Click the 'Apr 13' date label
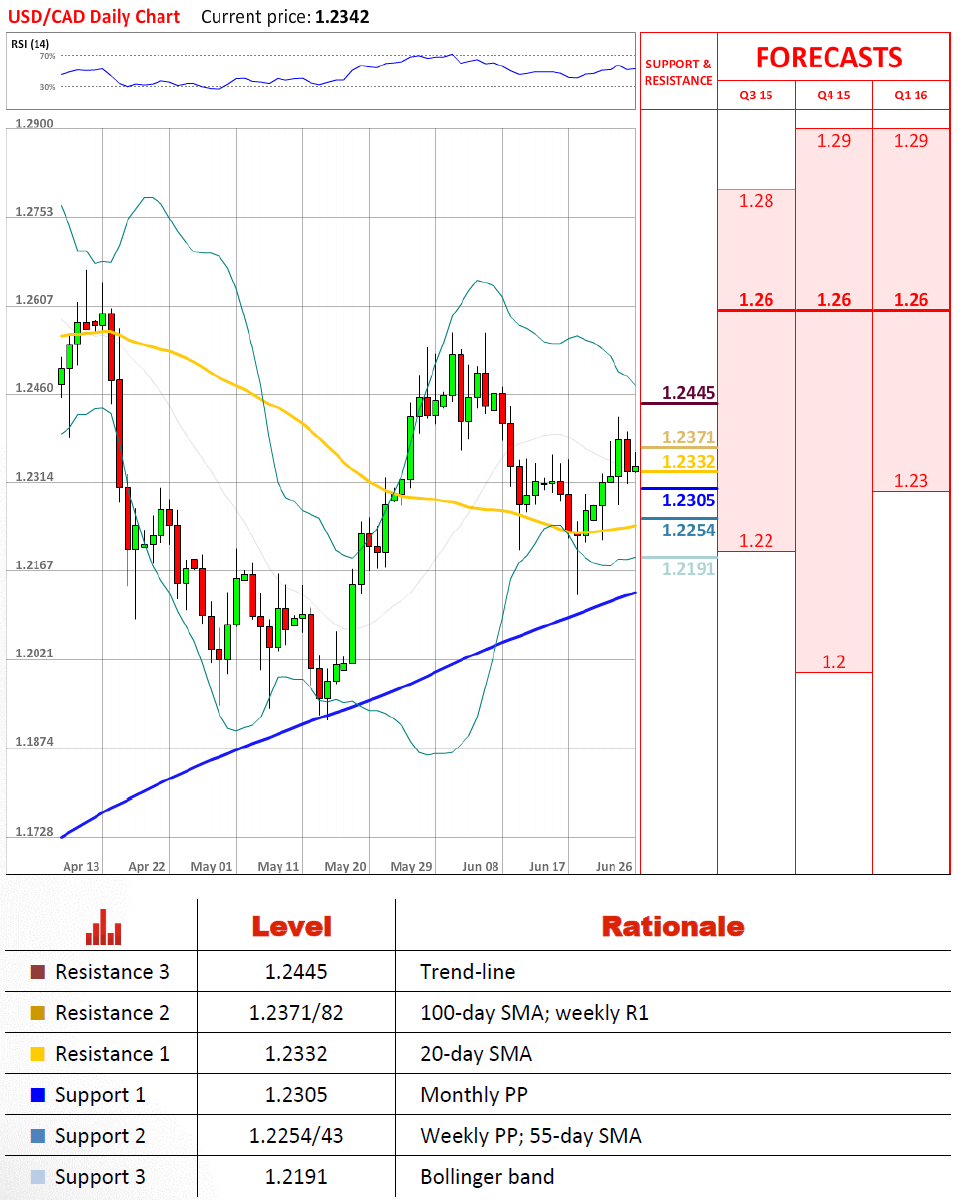Viewport: 969px width, 1200px height. point(81,866)
